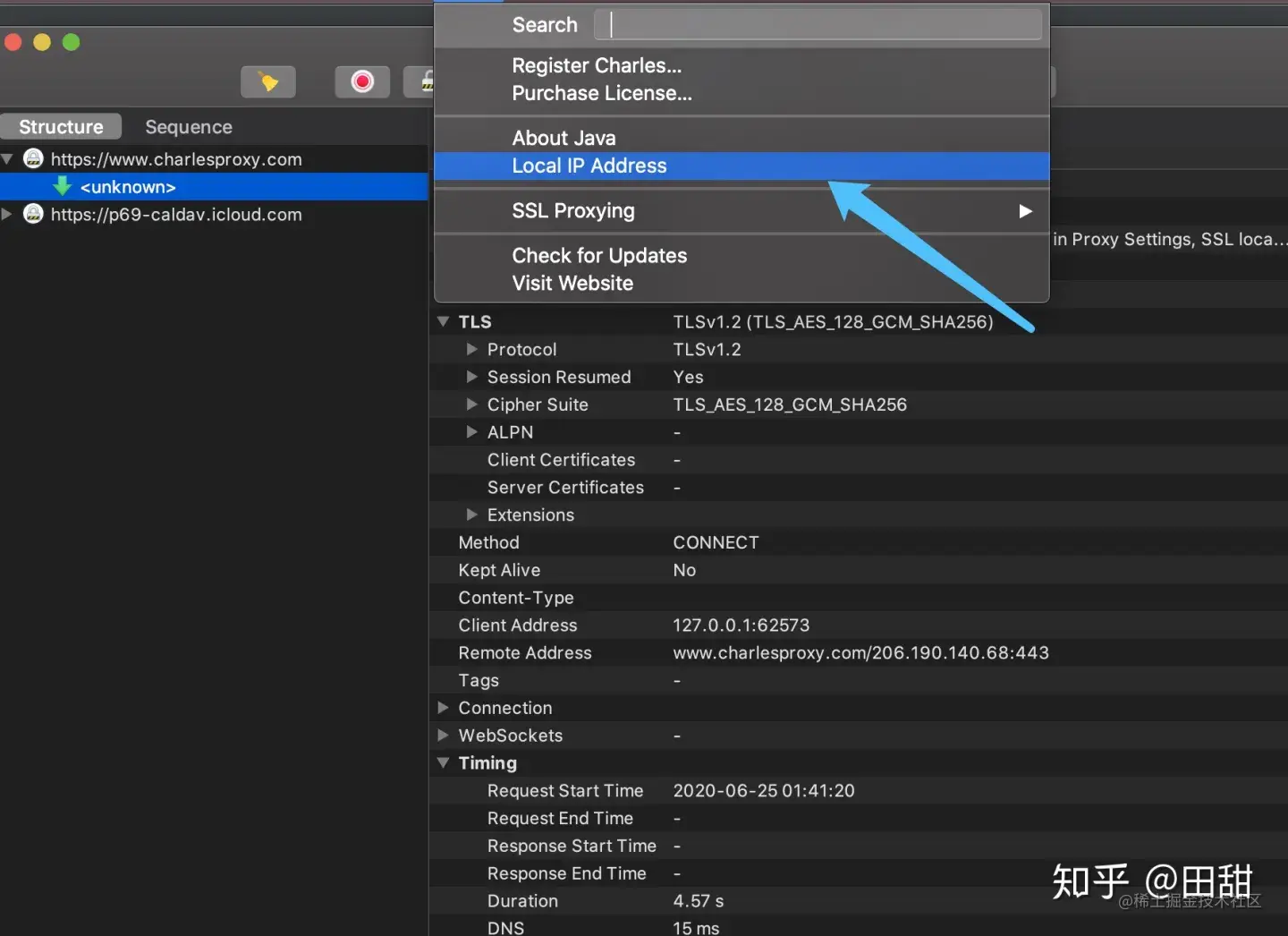
Task: Collapse the Timing section
Action: [443, 763]
